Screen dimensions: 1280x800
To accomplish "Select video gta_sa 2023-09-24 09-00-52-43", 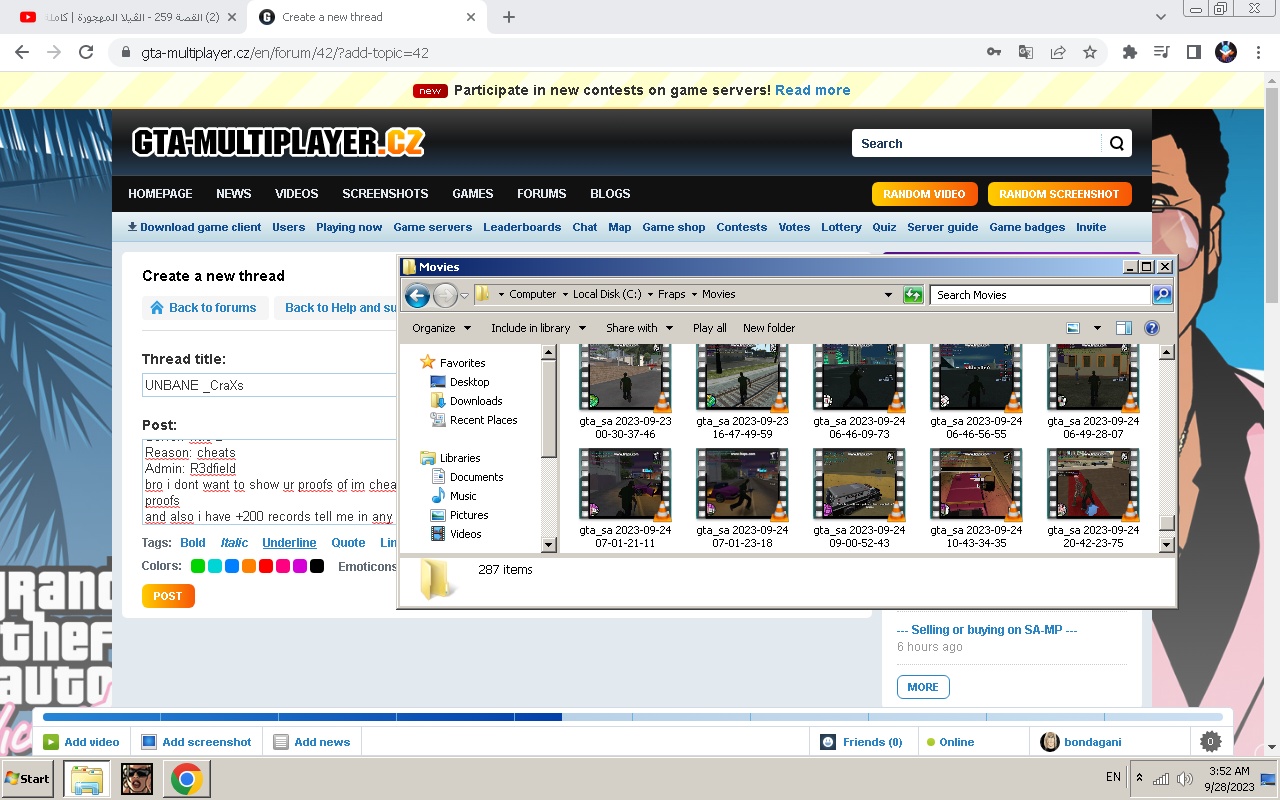I will [x=859, y=498].
